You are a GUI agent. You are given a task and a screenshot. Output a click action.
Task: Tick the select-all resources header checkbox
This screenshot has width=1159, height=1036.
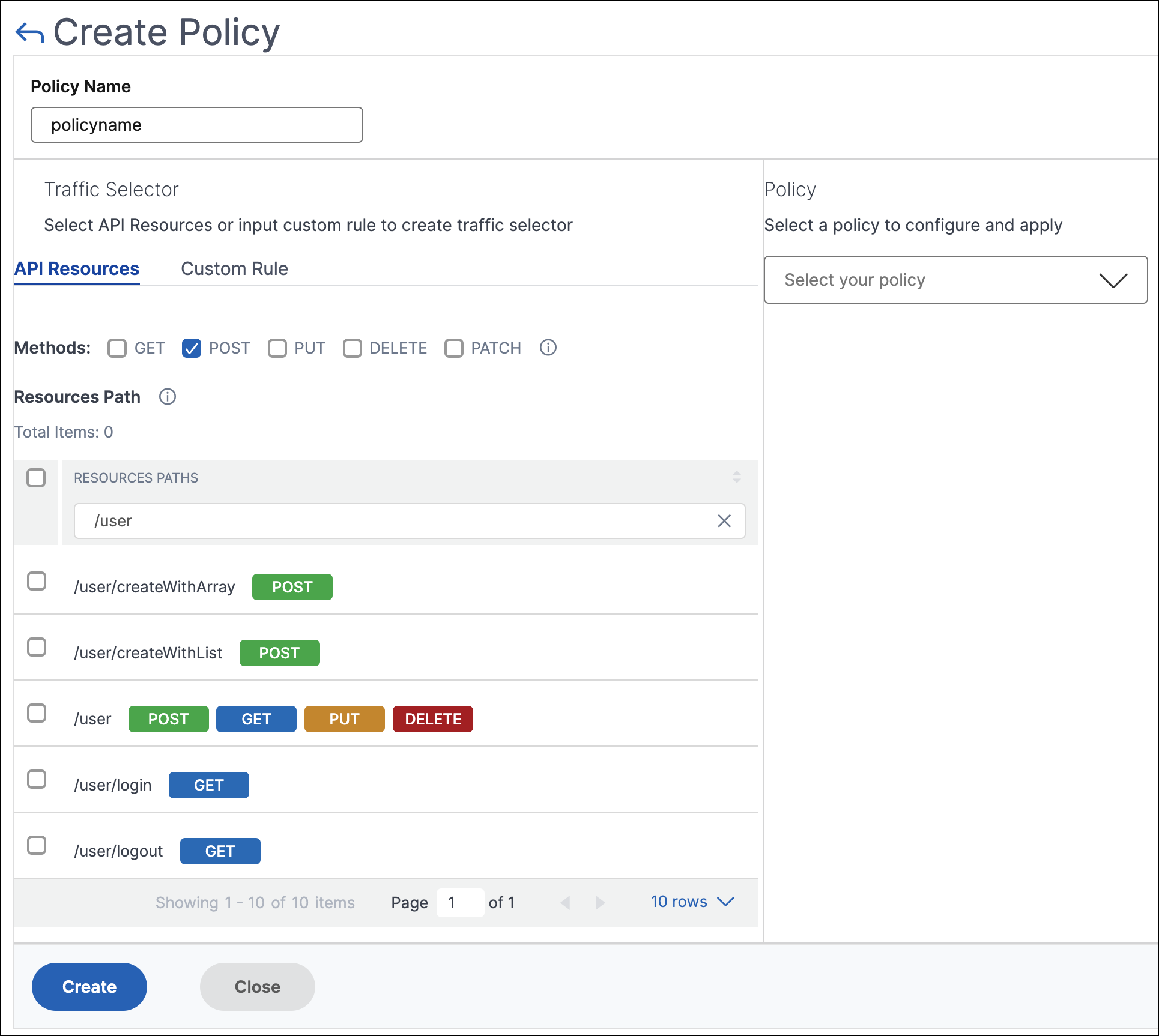(36, 478)
